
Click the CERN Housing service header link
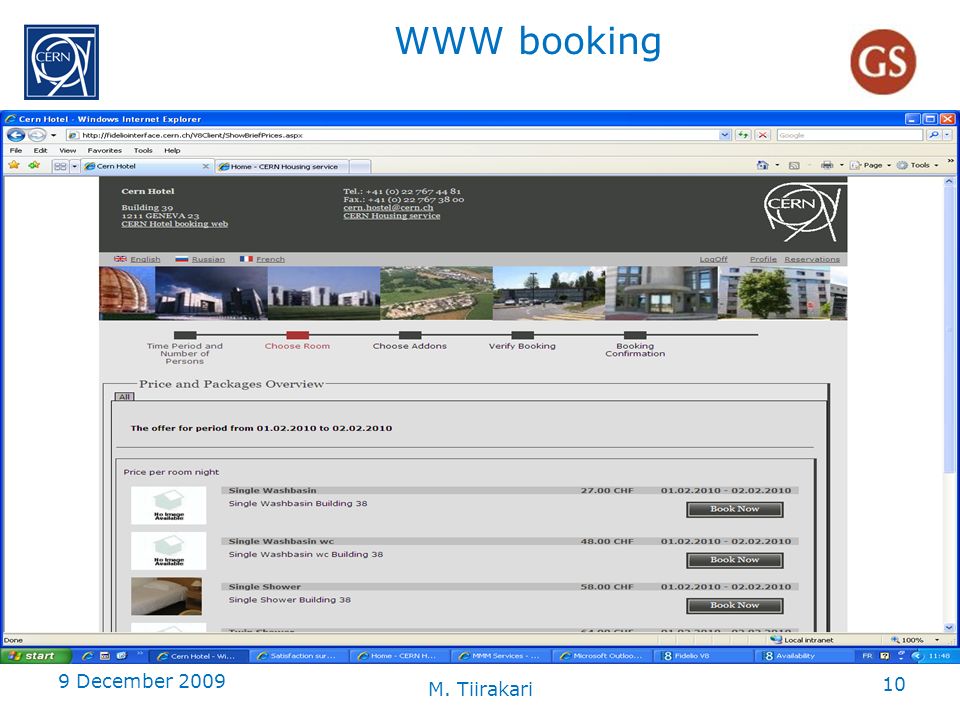point(392,216)
